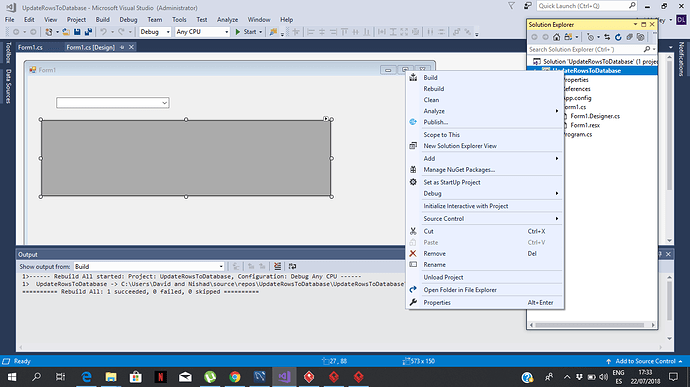Screen dimensions: 690x387
Task: Open Chrome from the taskbar
Action: (235, 377)
